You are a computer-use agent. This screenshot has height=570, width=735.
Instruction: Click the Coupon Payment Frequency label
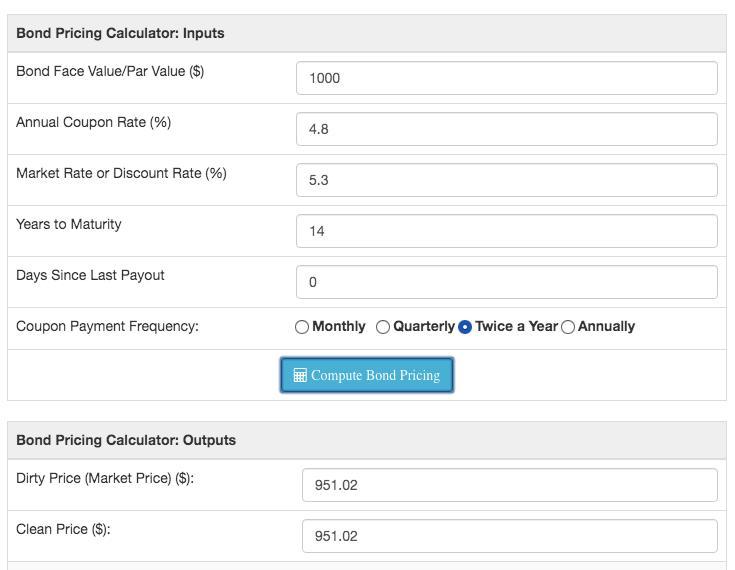pyautogui.click(x=107, y=326)
